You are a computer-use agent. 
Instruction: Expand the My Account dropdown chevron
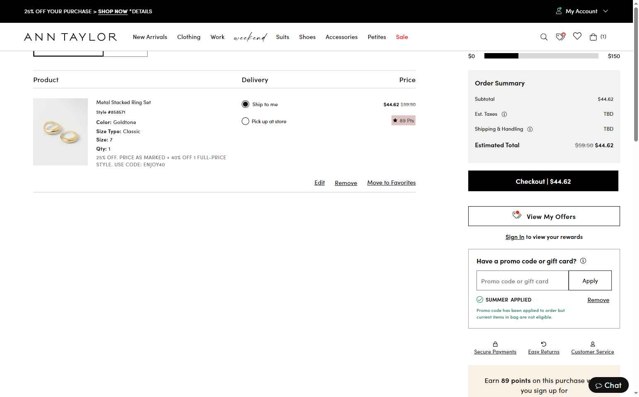point(606,11)
